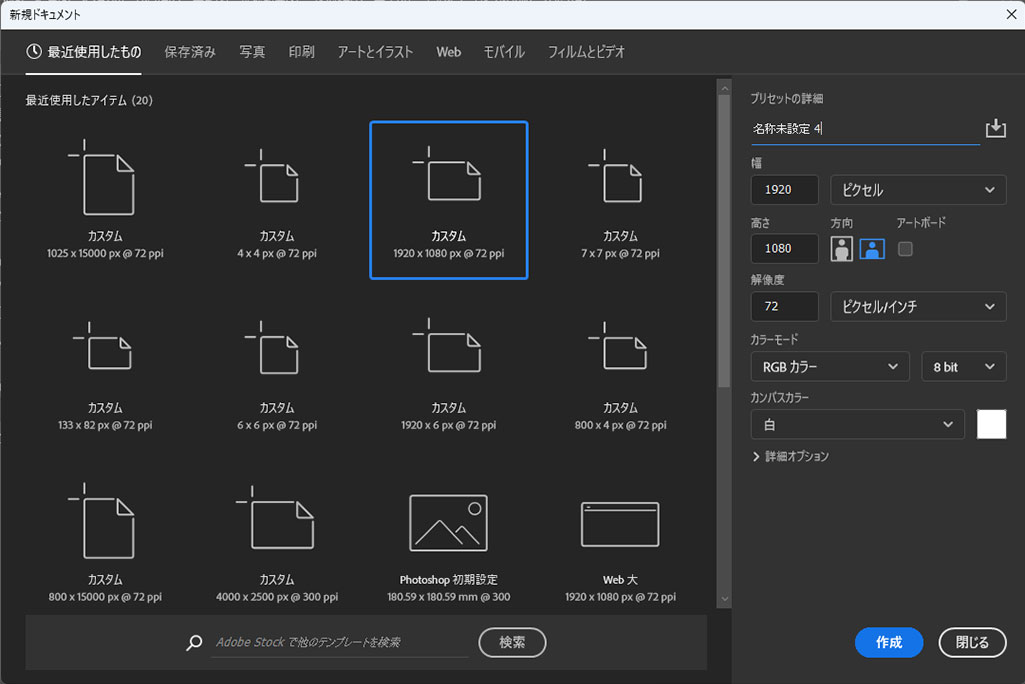Click the save preset icon
The image size is (1025, 684).
[x=996, y=128]
